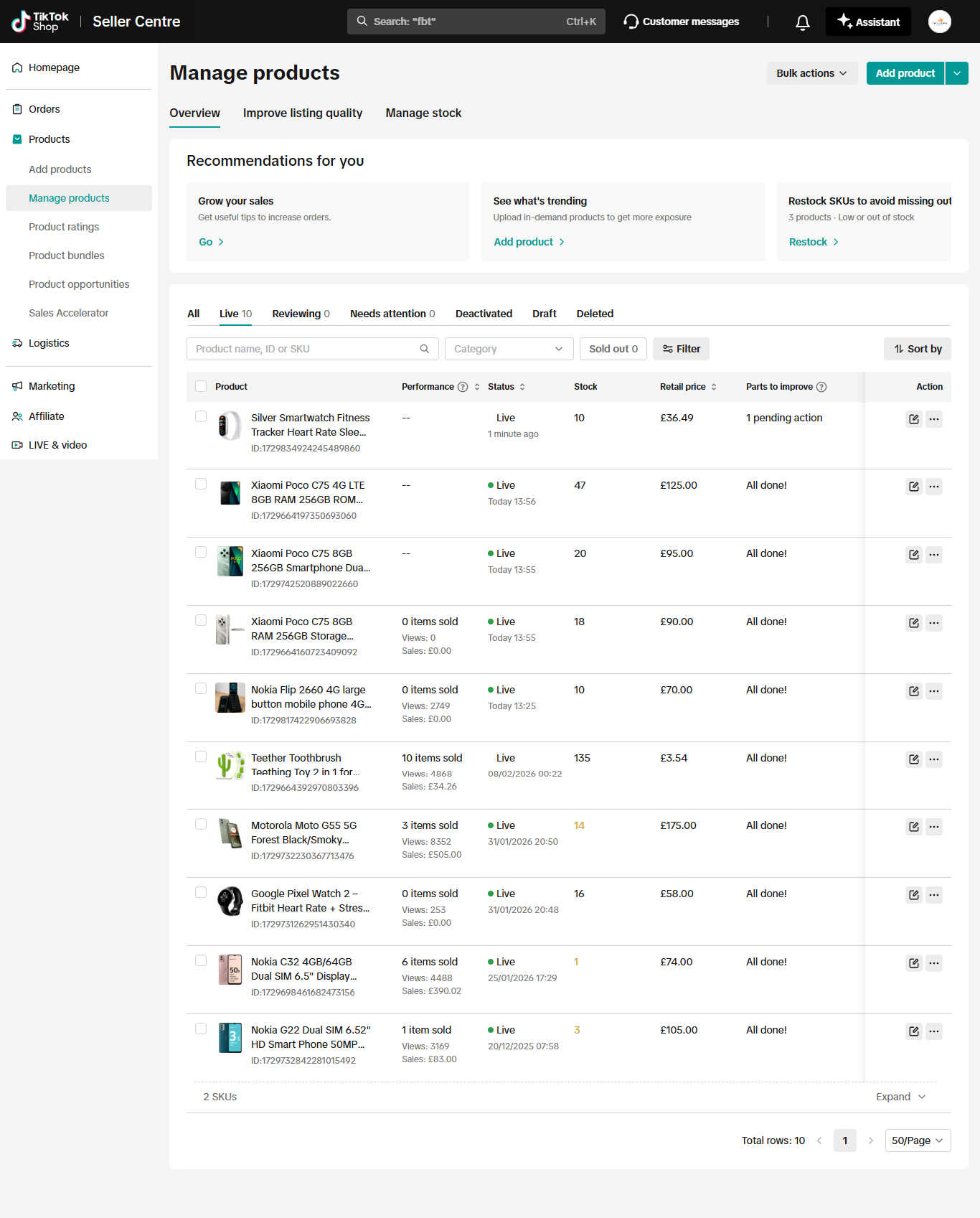
Task: Open the Sort by menu
Action: [918, 349]
